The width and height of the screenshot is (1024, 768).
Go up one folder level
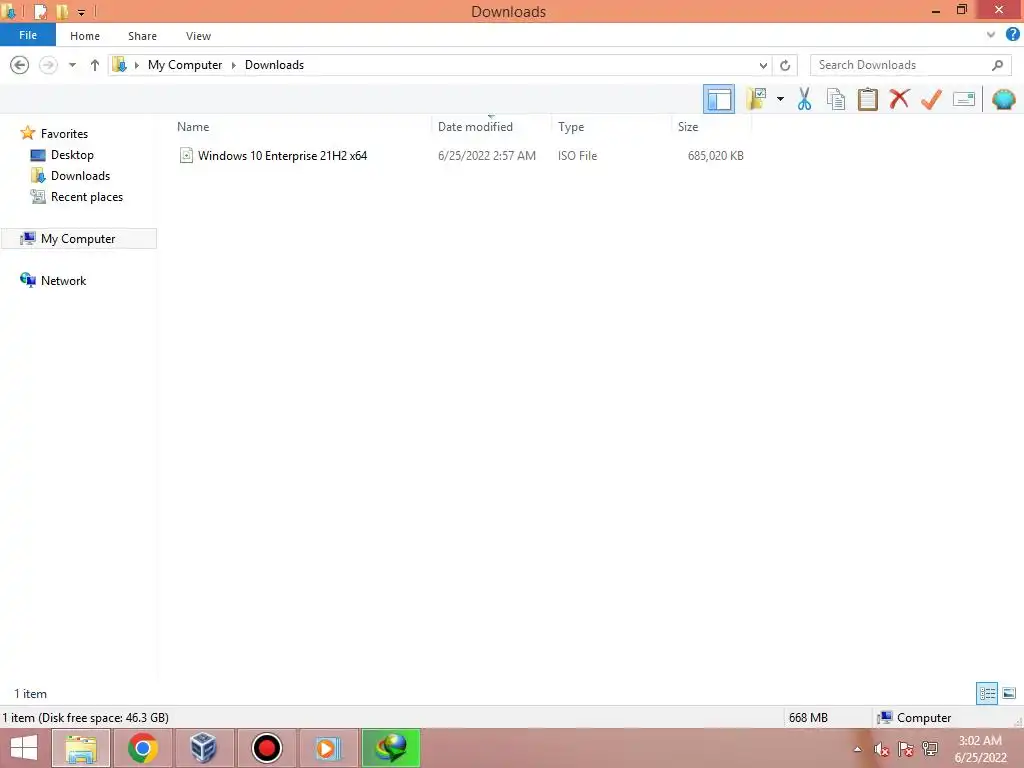[95, 65]
